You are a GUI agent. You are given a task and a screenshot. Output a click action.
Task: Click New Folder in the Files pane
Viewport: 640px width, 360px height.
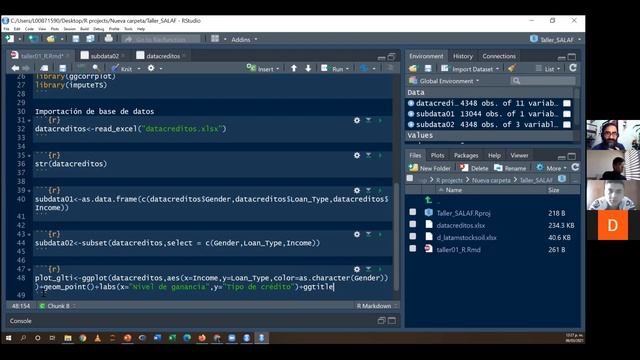(x=430, y=168)
